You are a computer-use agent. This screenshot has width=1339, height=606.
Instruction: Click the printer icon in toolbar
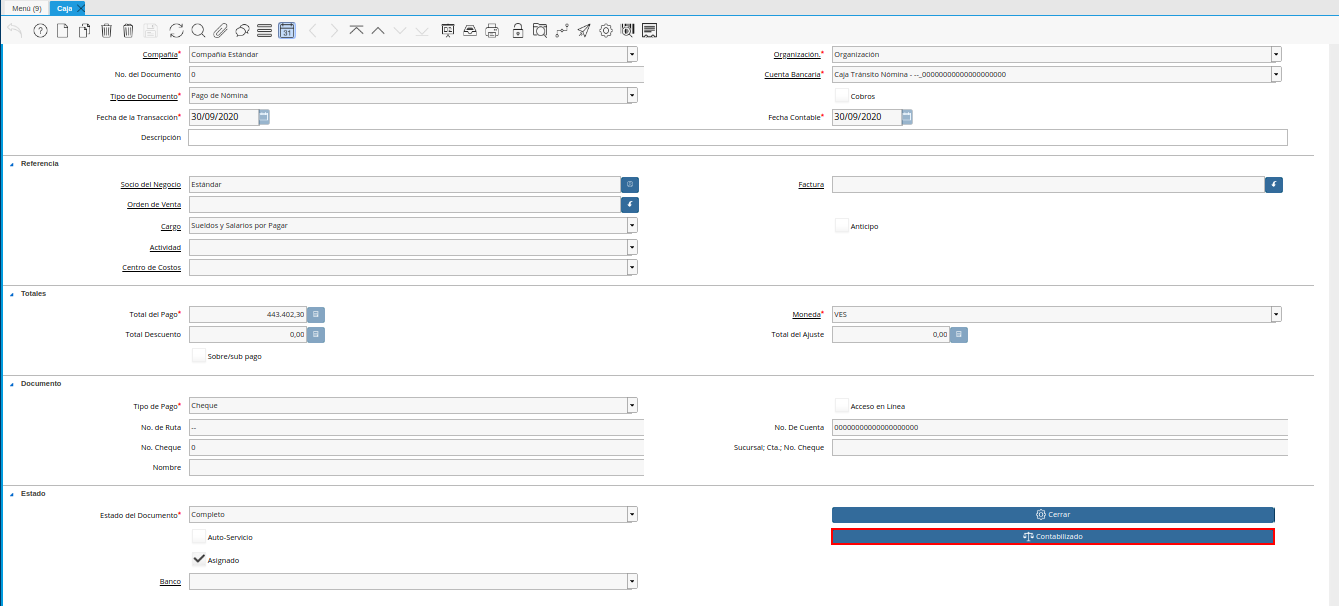point(492,31)
